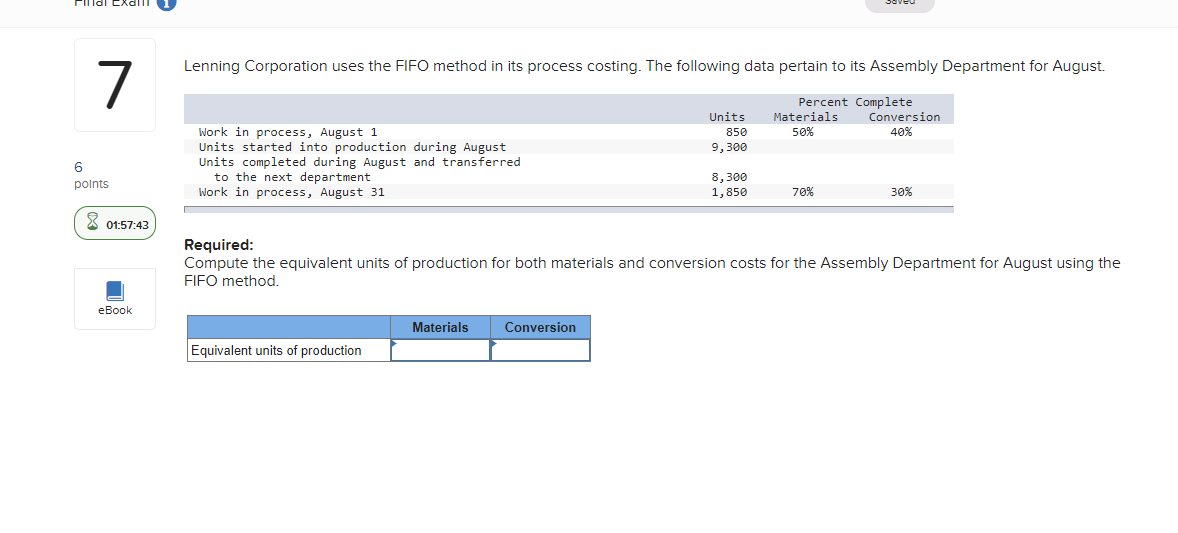
Task: Click the 40% conversion percentage
Action: [x=902, y=132]
